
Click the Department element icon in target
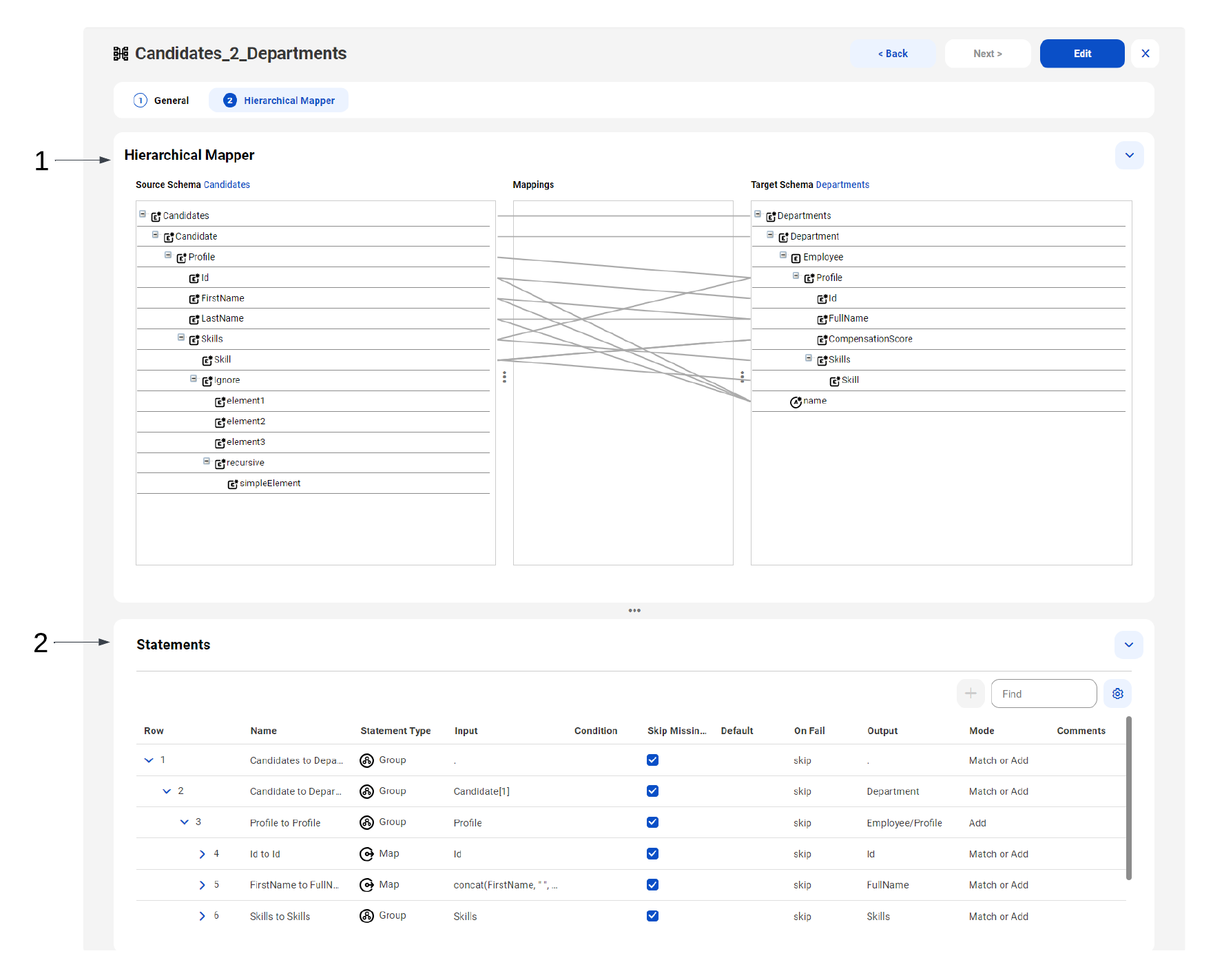coord(784,237)
